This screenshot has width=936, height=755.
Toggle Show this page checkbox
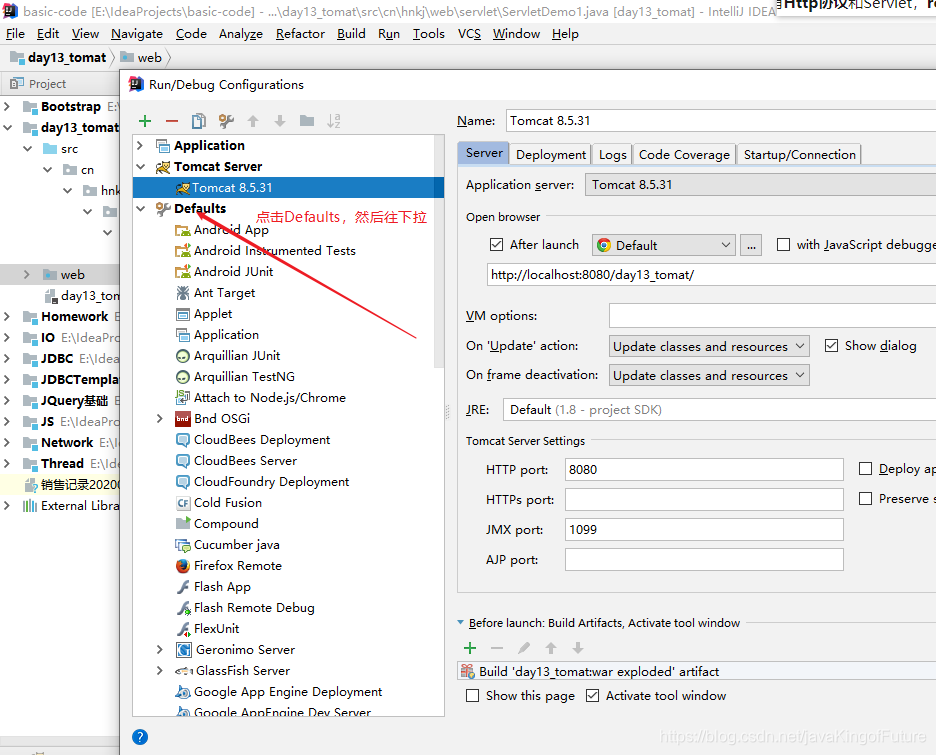(472, 696)
